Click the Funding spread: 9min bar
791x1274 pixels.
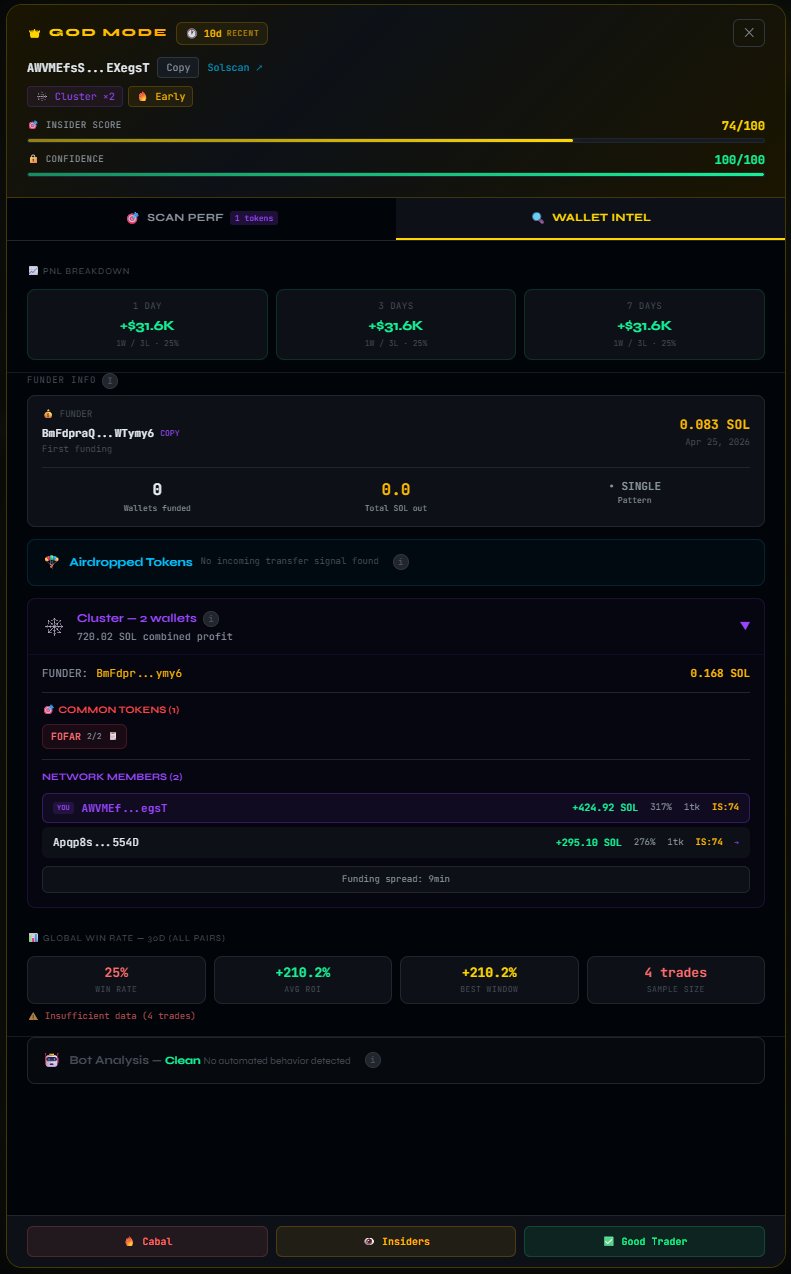[396, 879]
